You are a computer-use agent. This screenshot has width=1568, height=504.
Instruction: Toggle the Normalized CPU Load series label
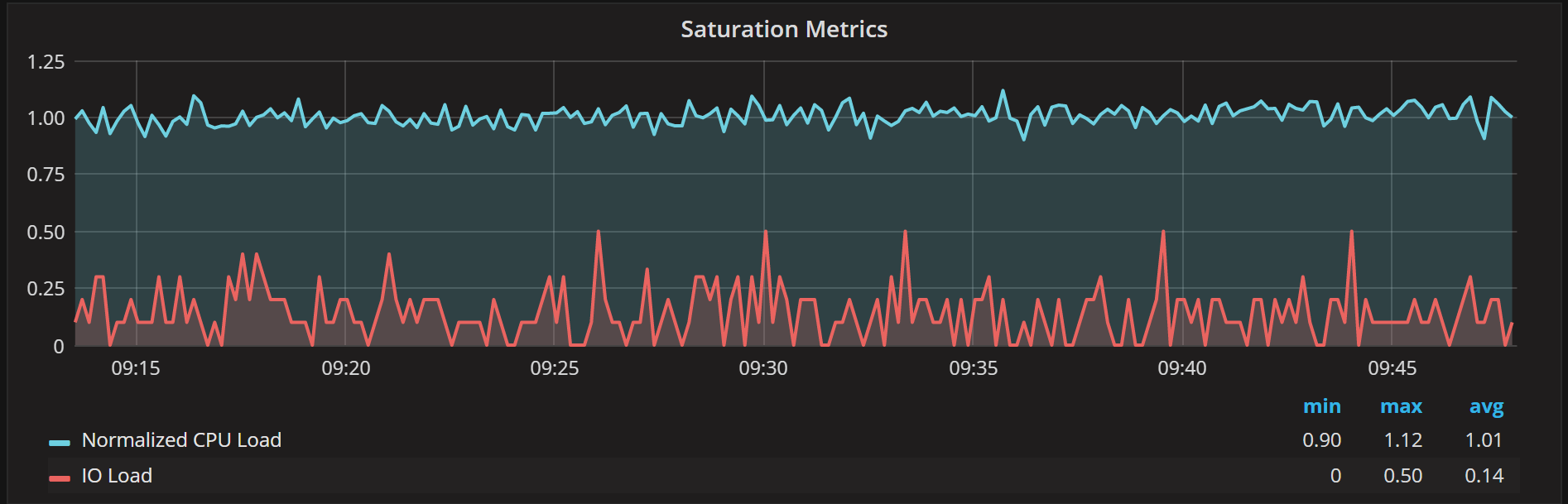click(181, 440)
